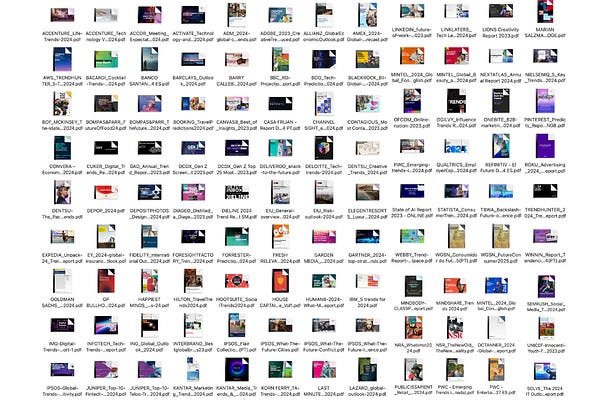Click the NEXTATLAS Annual Report 2024.pdf name
This screenshot has width=600, height=400.
(x=501, y=78)
